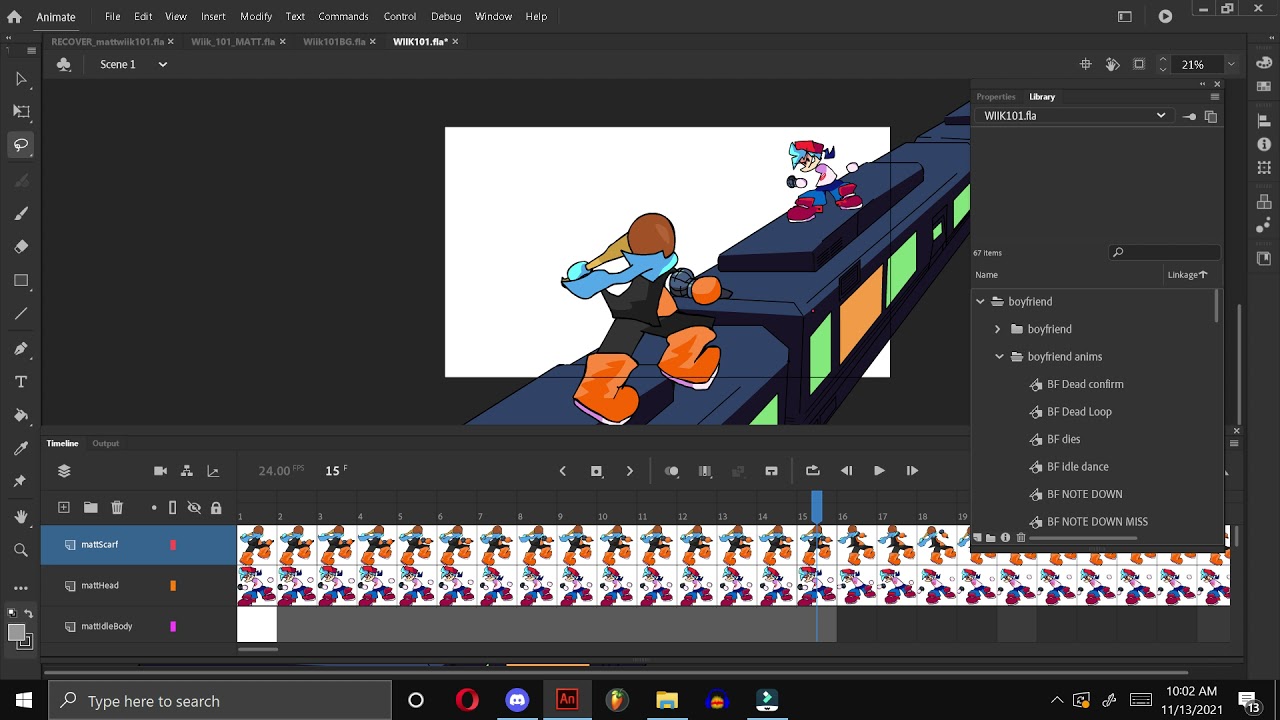Select the Eyedropper tool

point(21,449)
